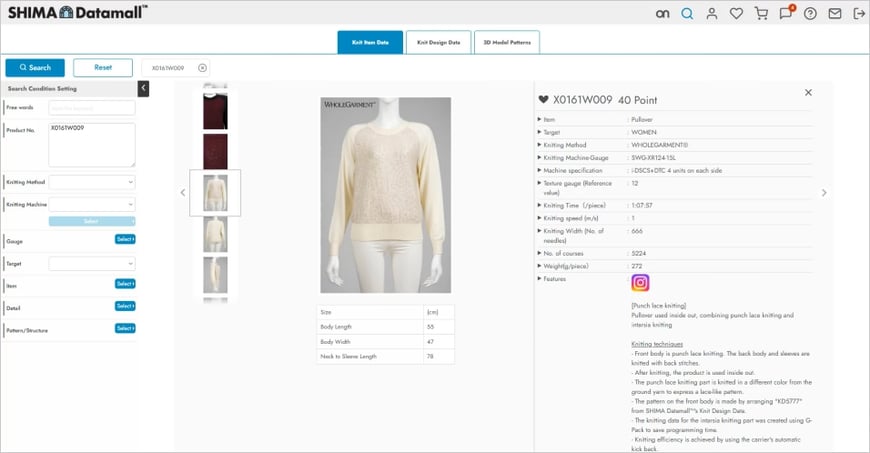Select the cream pullover side view thumbnail
870x453 pixels.
[215, 275]
